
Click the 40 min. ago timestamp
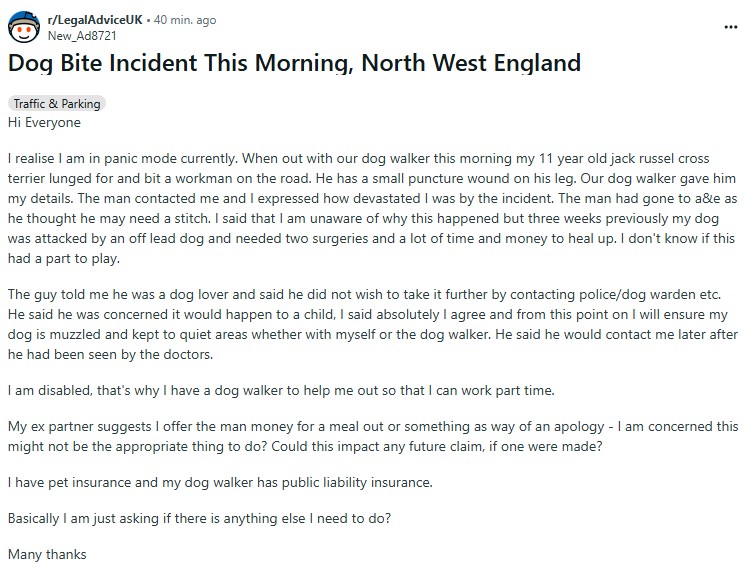(x=185, y=20)
